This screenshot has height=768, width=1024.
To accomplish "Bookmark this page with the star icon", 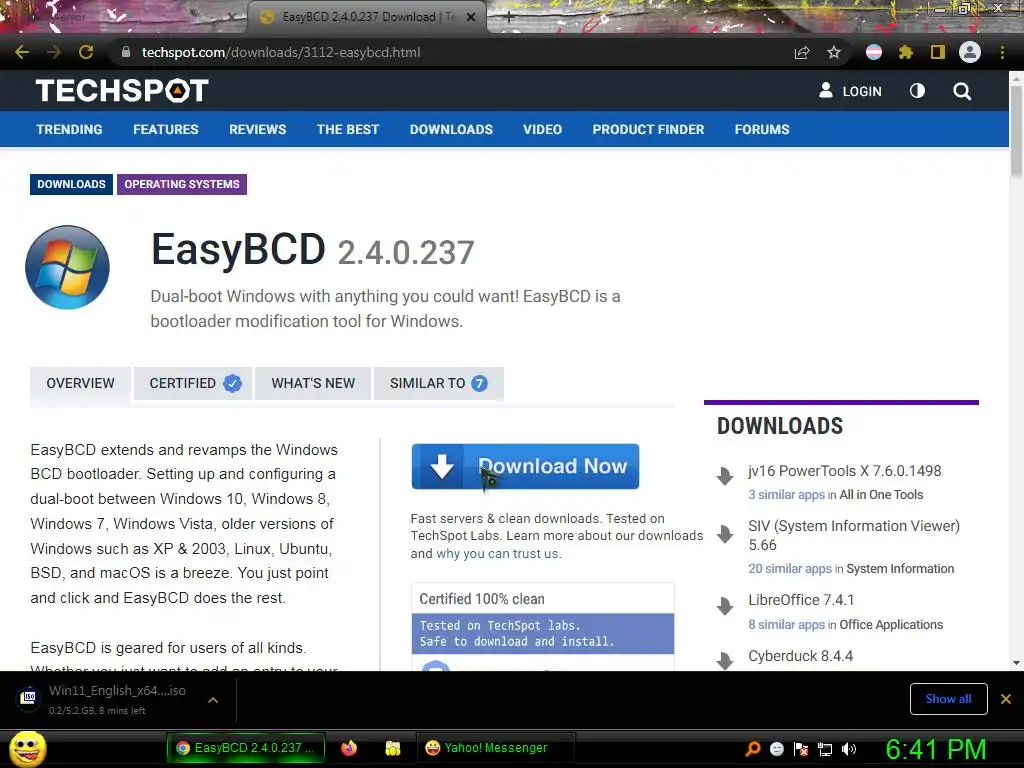I will click(x=833, y=52).
